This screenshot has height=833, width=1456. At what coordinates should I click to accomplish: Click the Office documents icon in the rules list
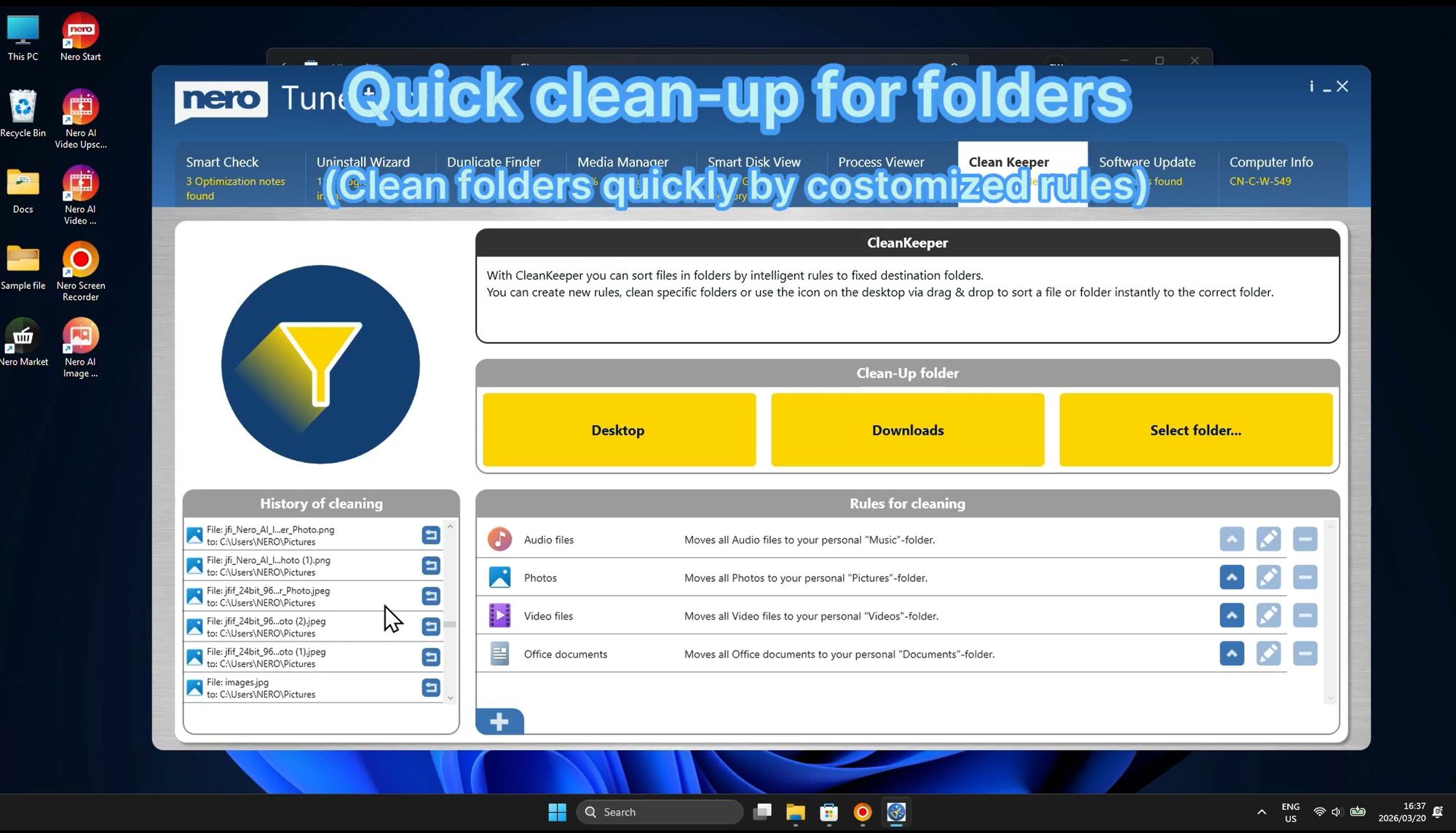click(499, 653)
